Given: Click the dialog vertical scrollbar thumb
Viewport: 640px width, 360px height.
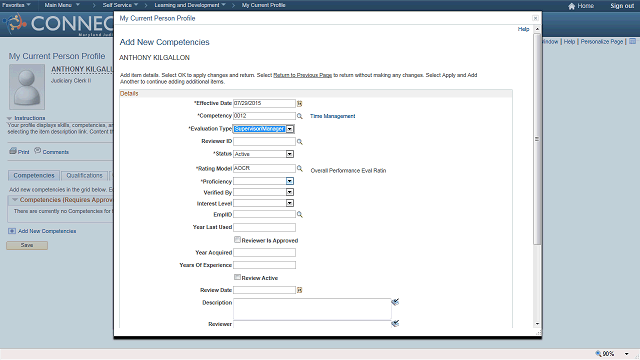Looking at the screenshot, I should click(x=537, y=139).
